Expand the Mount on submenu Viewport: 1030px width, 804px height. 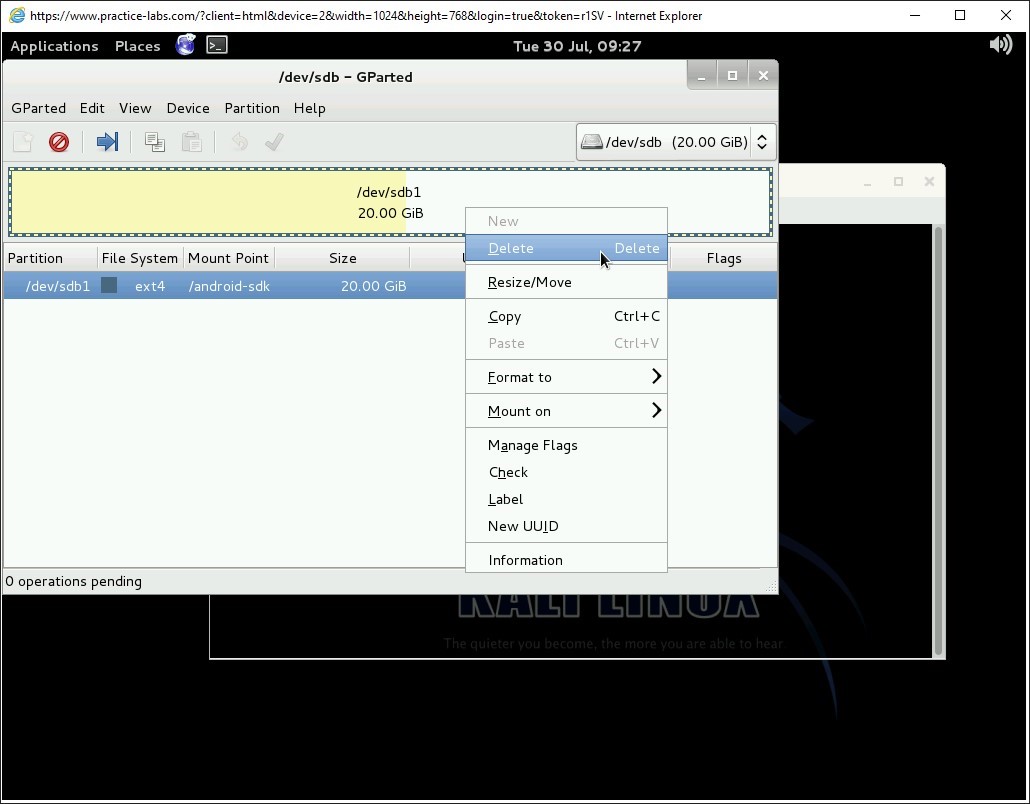click(x=566, y=411)
